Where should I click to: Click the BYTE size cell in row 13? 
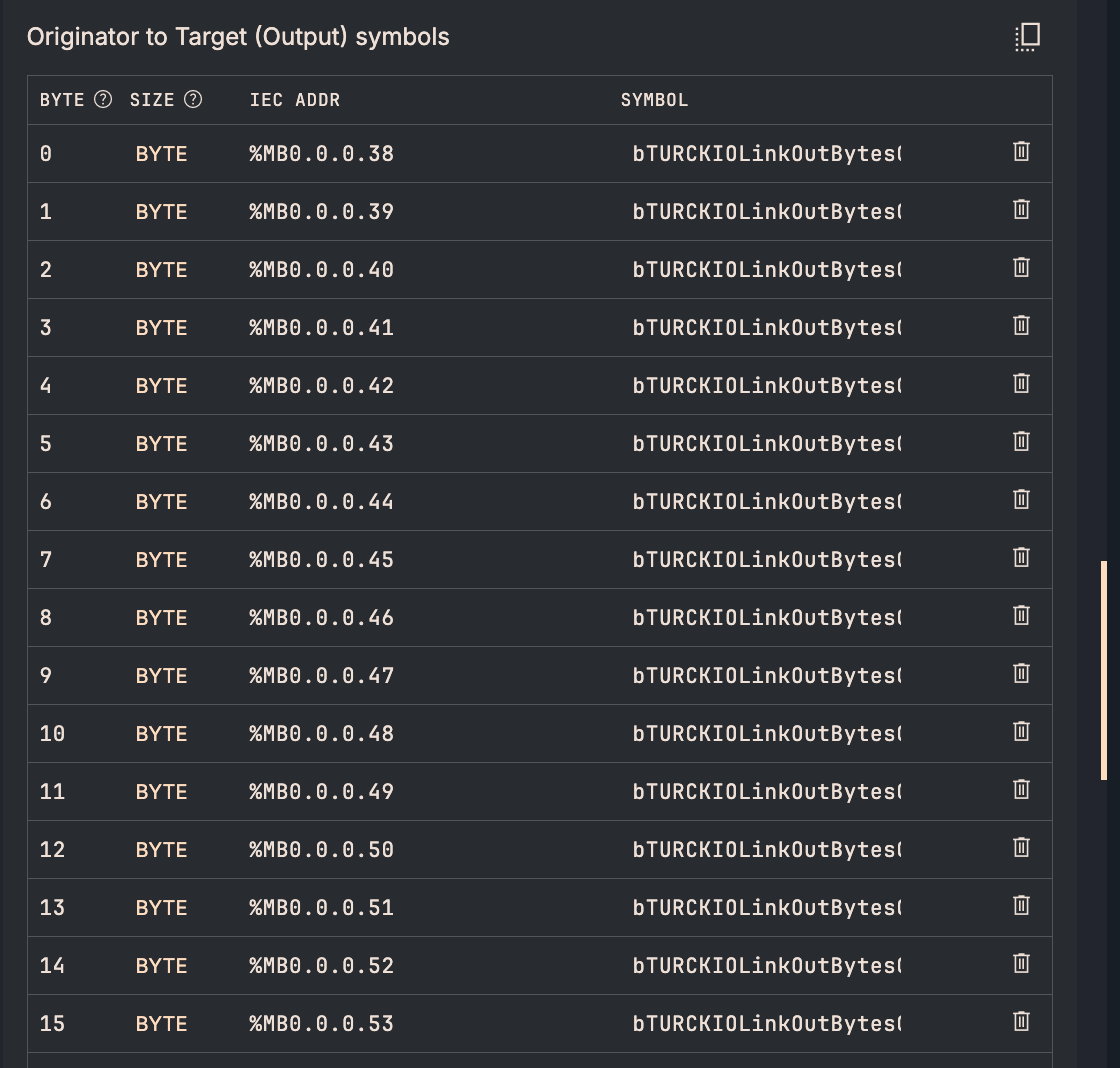[161, 908]
